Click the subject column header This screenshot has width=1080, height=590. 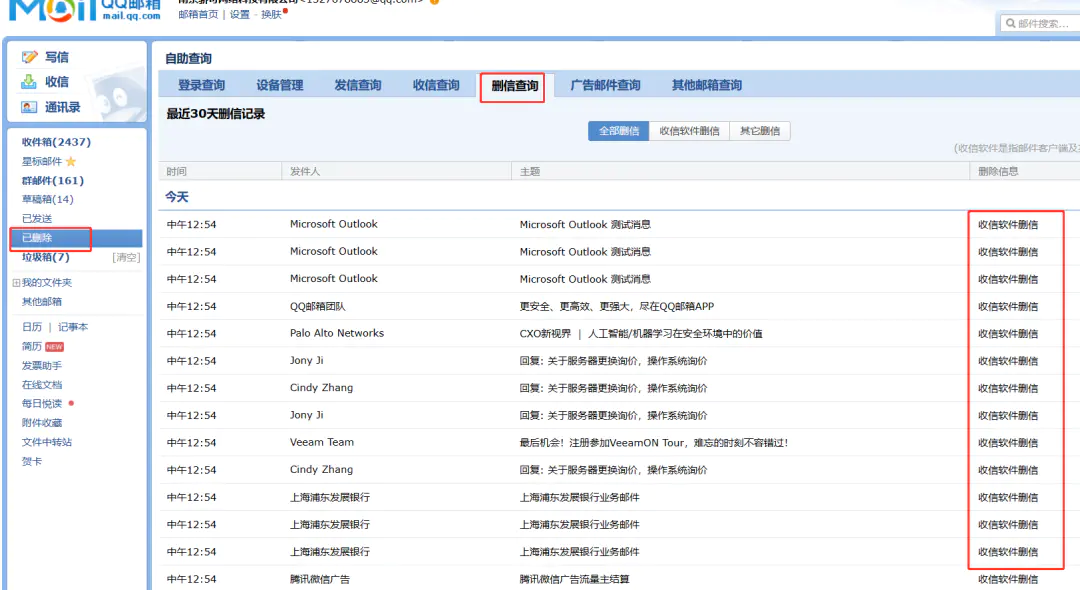[x=530, y=171]
